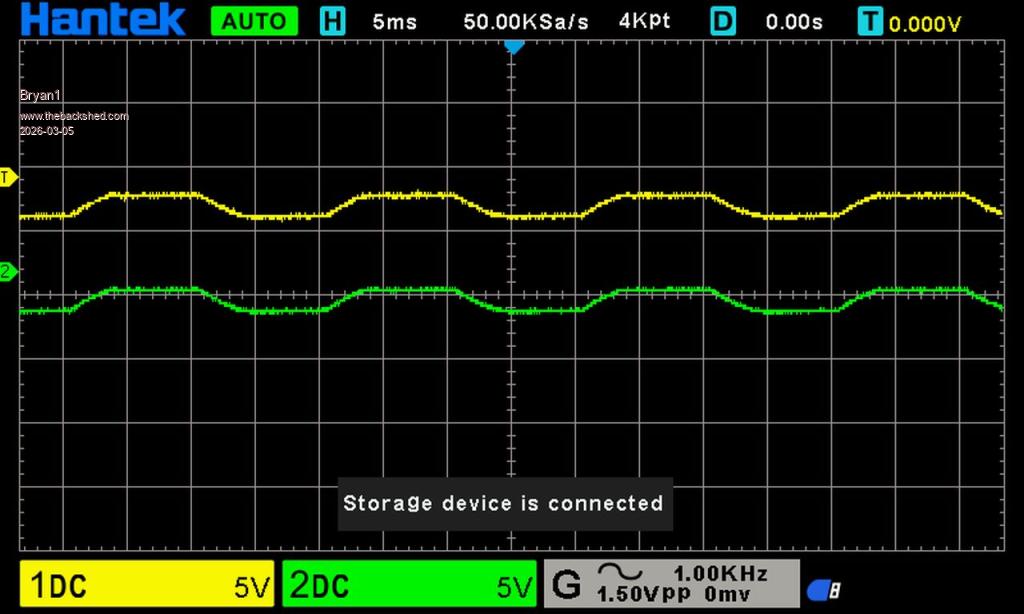Click the H horizontal timebase icon

(332, 21)
